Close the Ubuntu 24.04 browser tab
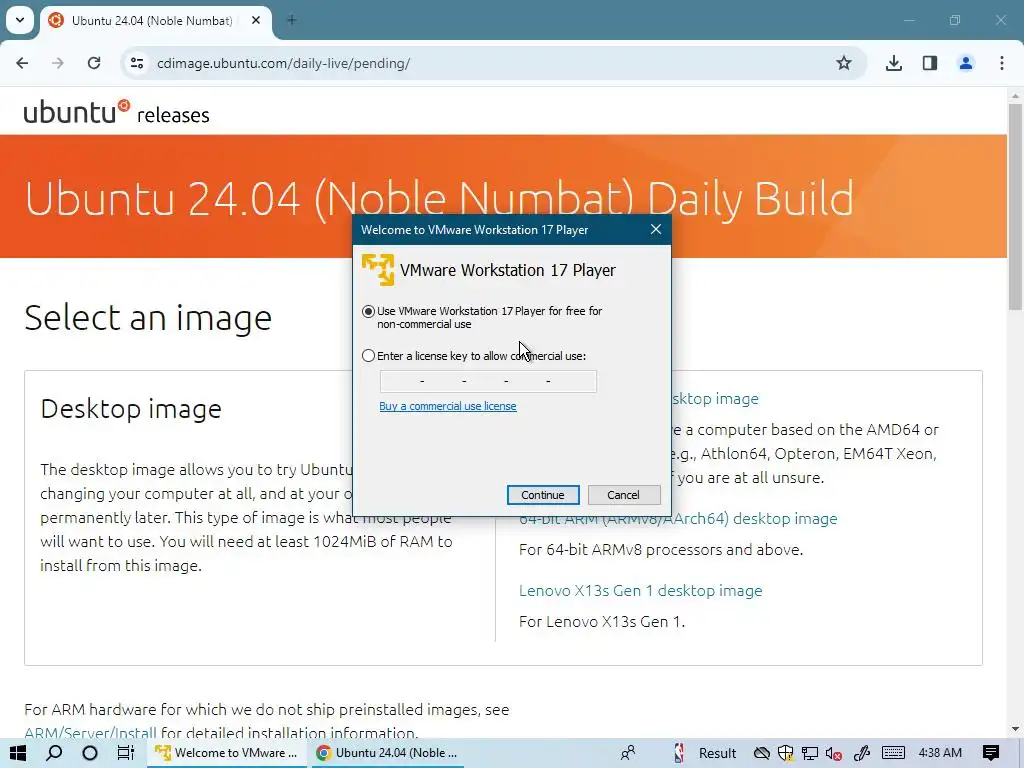The image size is (1024, 768). point(256,20)
